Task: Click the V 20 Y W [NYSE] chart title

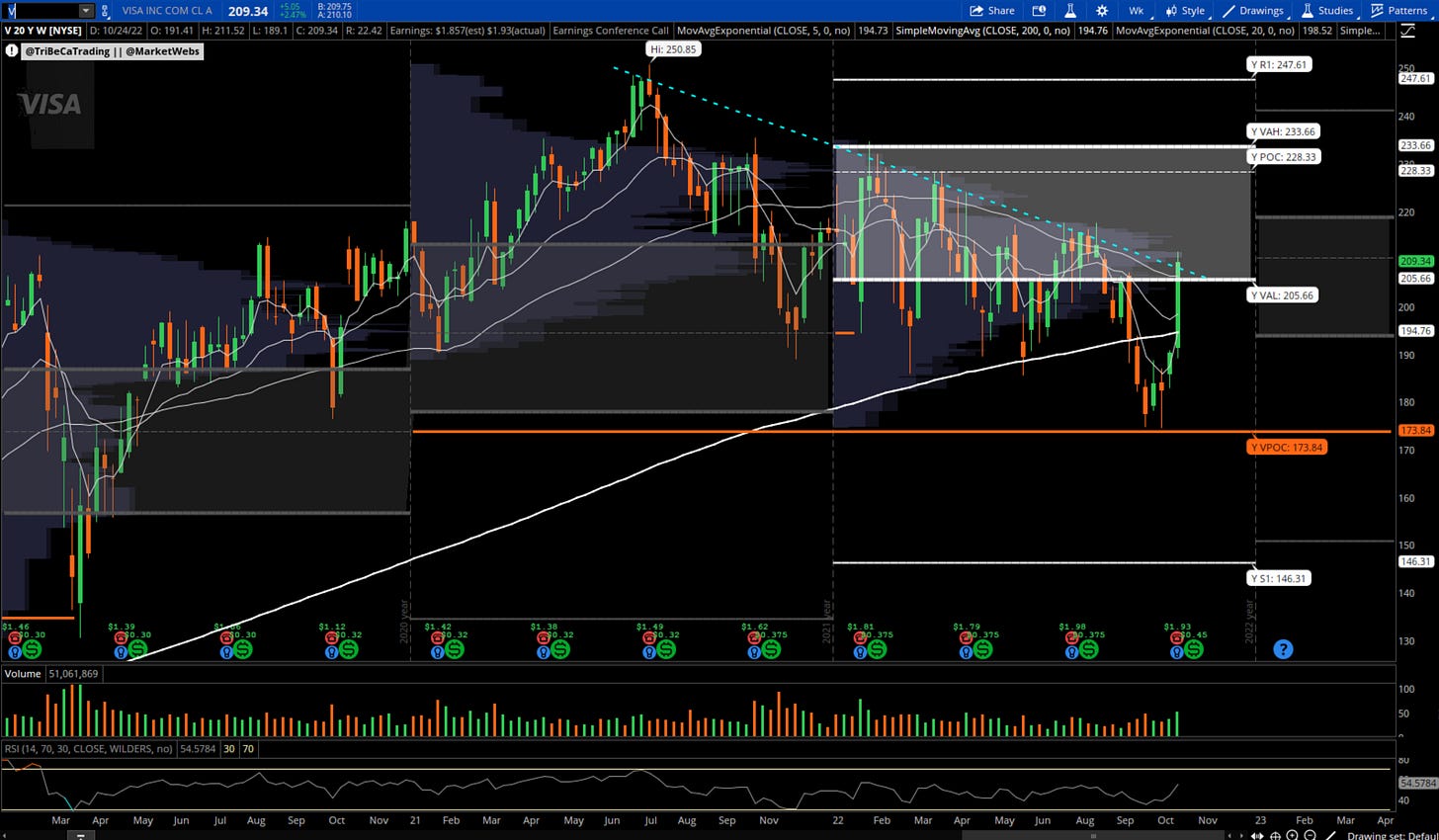Action: [43, 31]
